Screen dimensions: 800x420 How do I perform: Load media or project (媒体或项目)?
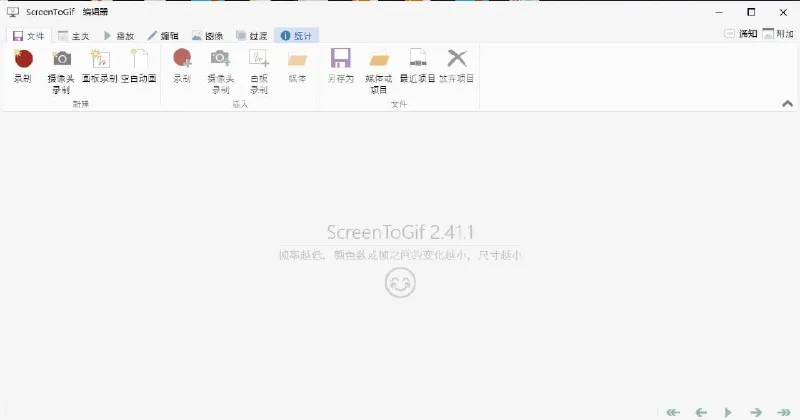tap(379, 71)
